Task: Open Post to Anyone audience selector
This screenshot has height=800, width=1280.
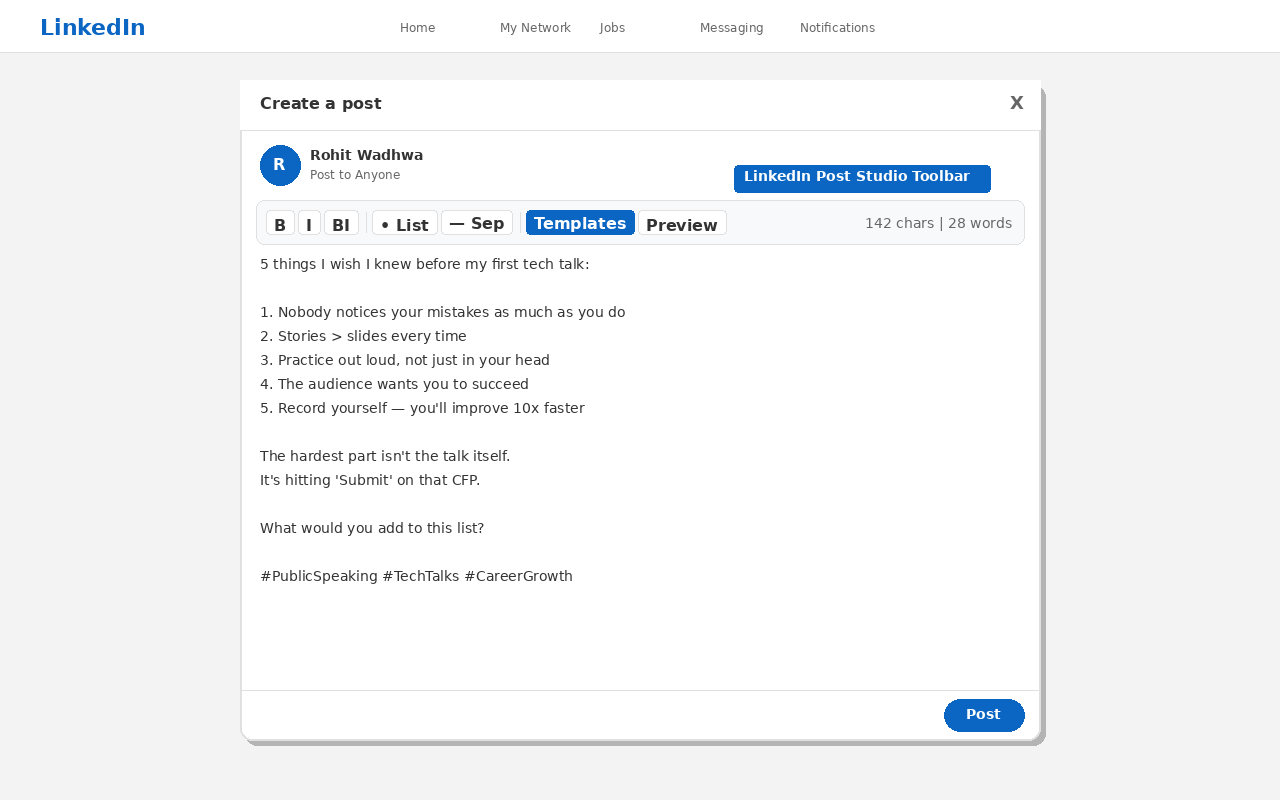Action: (x=355, y=175)
